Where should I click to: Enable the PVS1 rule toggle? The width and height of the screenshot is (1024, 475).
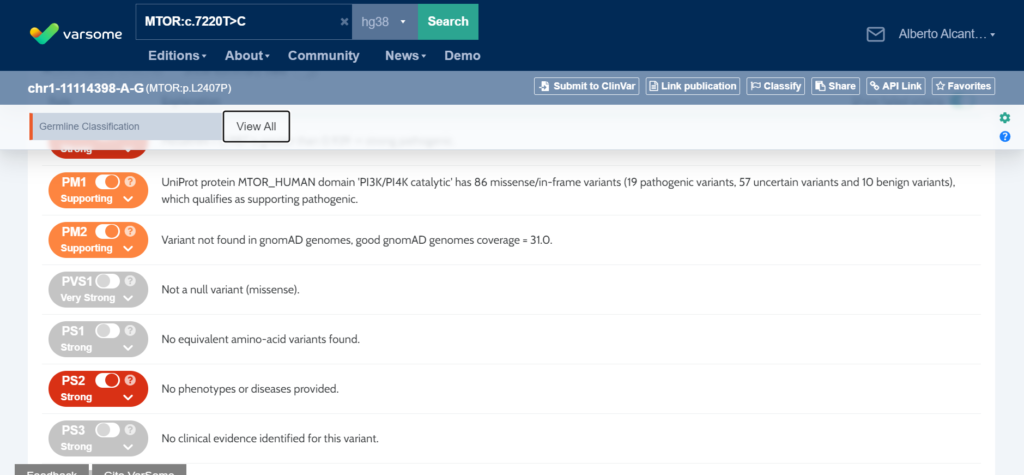(x=107, y=281)
